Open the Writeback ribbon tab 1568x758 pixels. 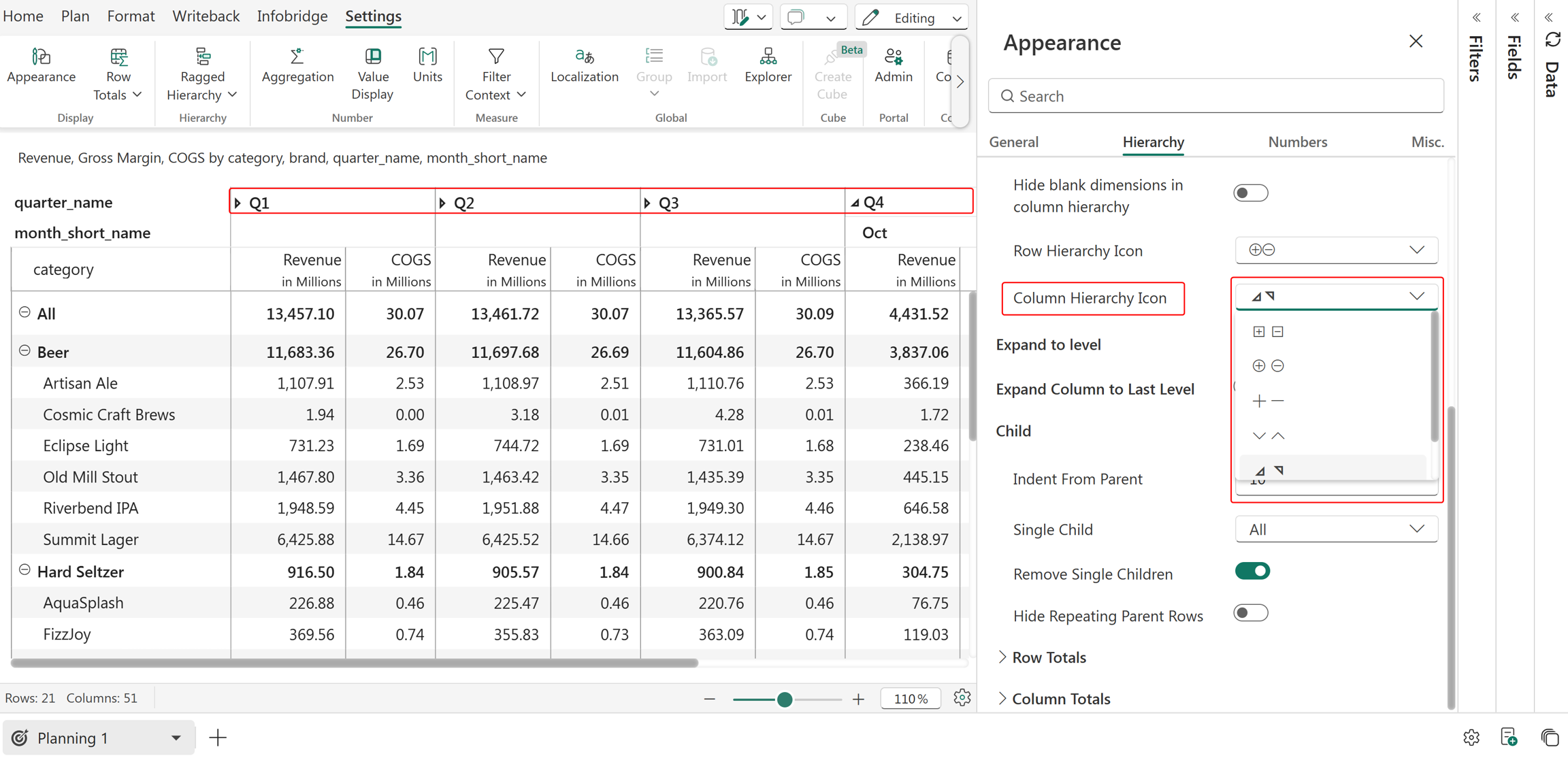coord(206,16)
